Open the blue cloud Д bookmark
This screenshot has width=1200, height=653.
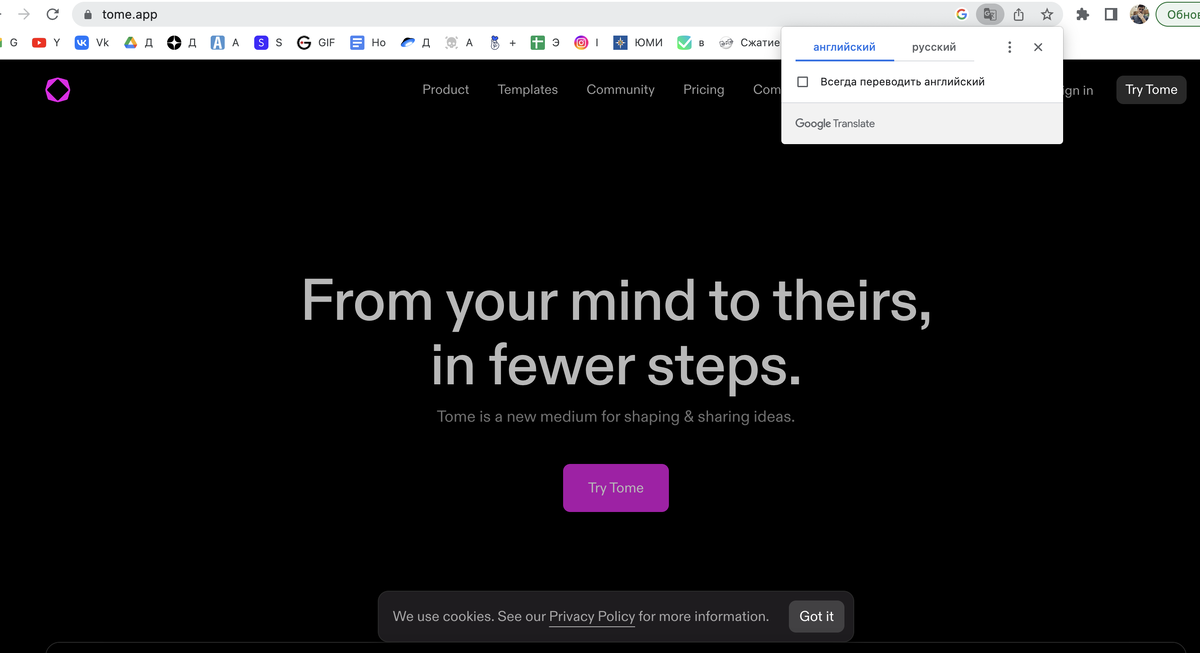click(x=415, y=43)
